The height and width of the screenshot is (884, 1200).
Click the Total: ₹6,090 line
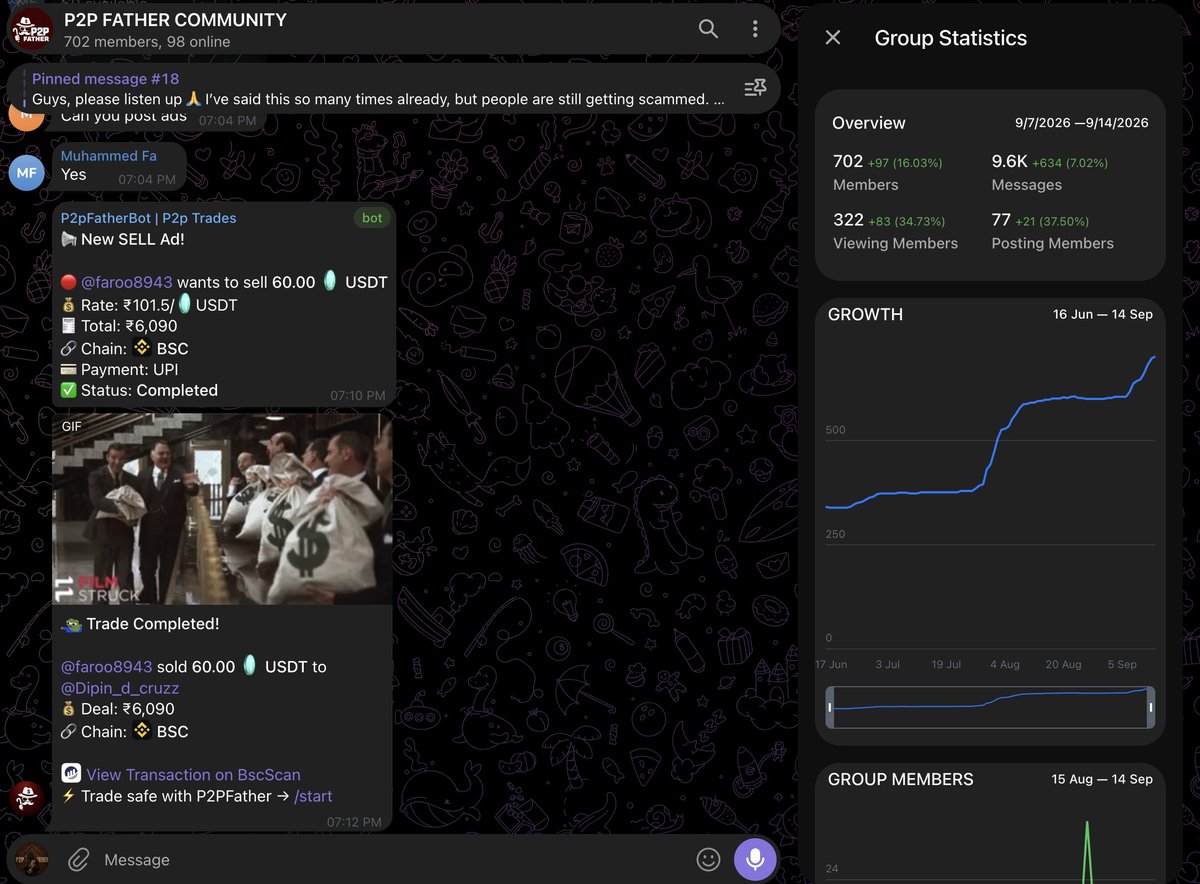point(119,326)
